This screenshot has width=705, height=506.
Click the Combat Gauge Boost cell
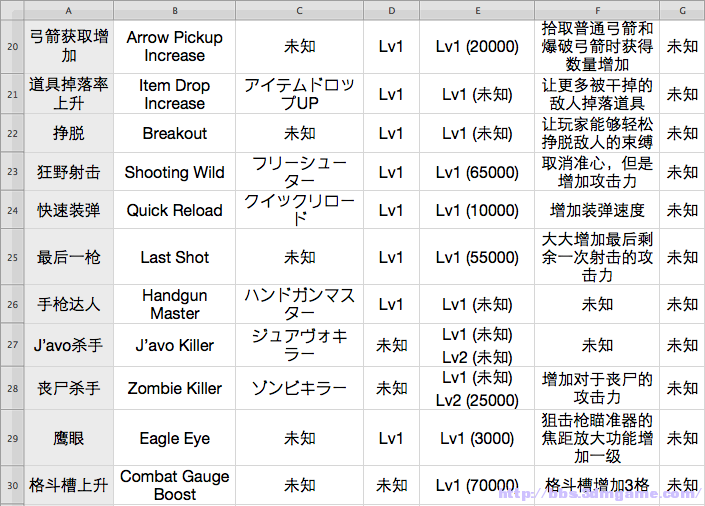[x=174, y=485]
